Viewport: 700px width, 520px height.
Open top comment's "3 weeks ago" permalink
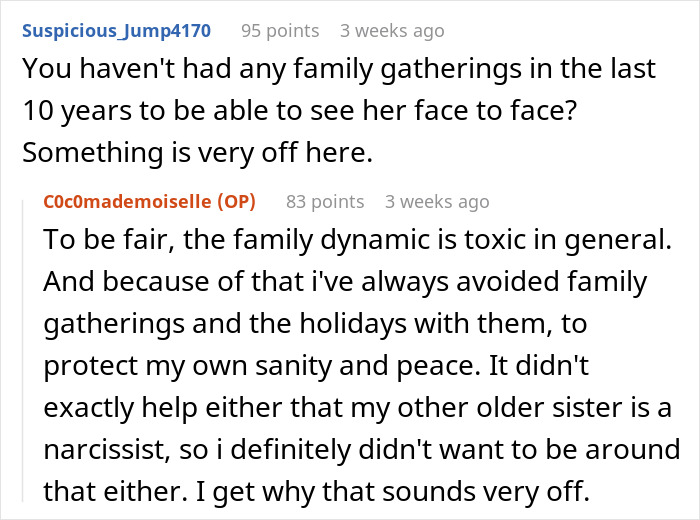(392, 30)
